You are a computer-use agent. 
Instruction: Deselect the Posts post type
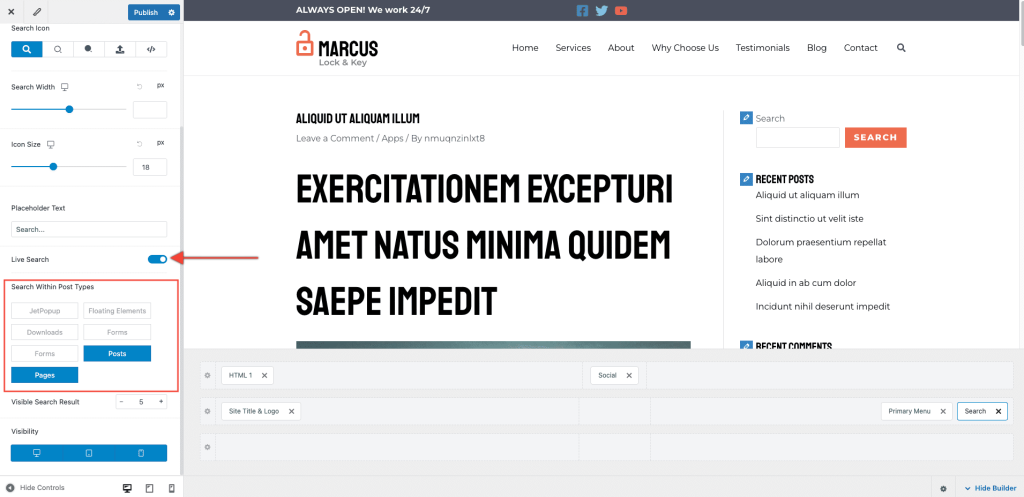[x=117, y=353]
